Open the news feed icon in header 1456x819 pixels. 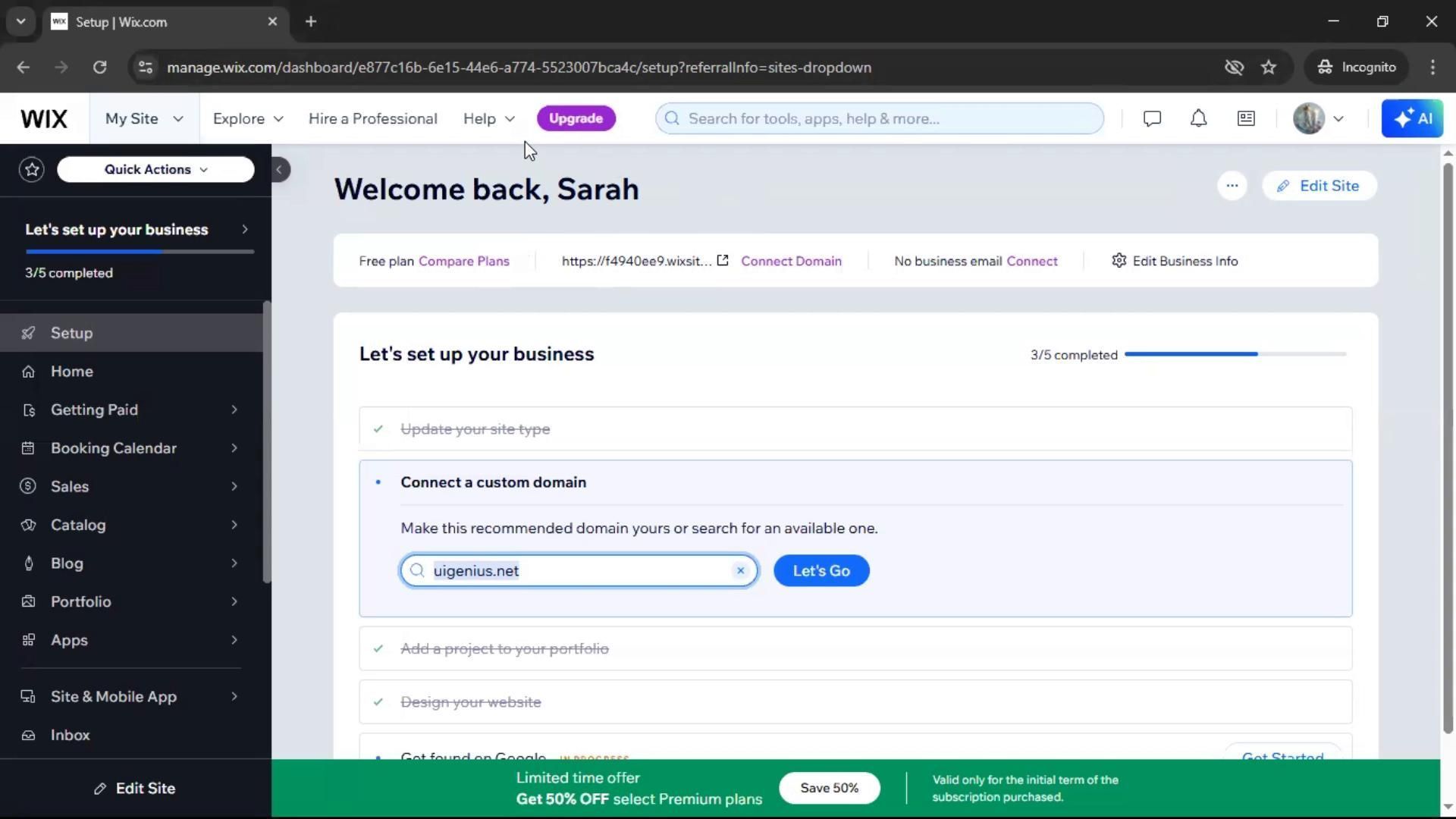pyautogui.click(x=1246, y=118)
